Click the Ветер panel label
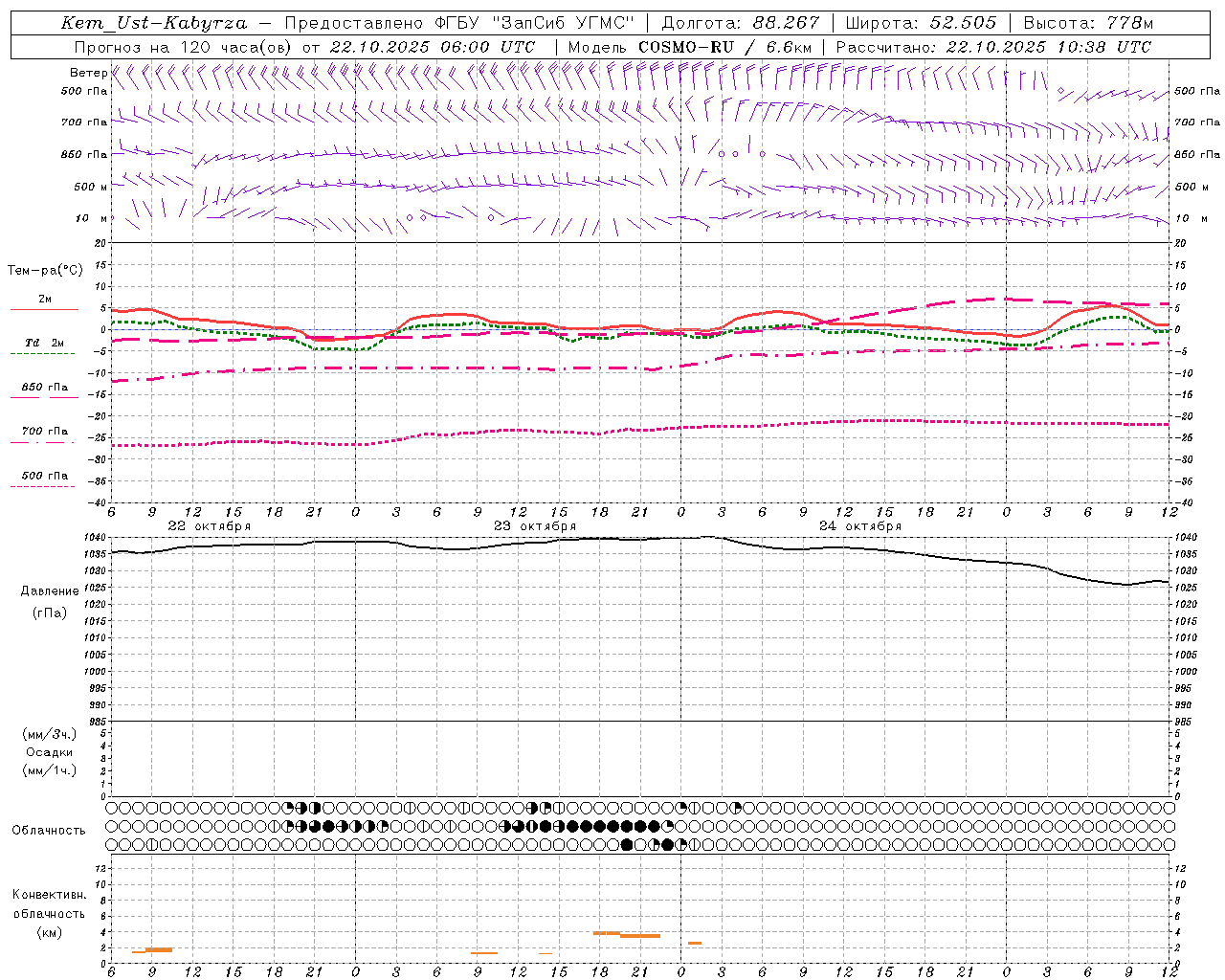The width and height of the screenshot is (1225, 980). (88, 73)
